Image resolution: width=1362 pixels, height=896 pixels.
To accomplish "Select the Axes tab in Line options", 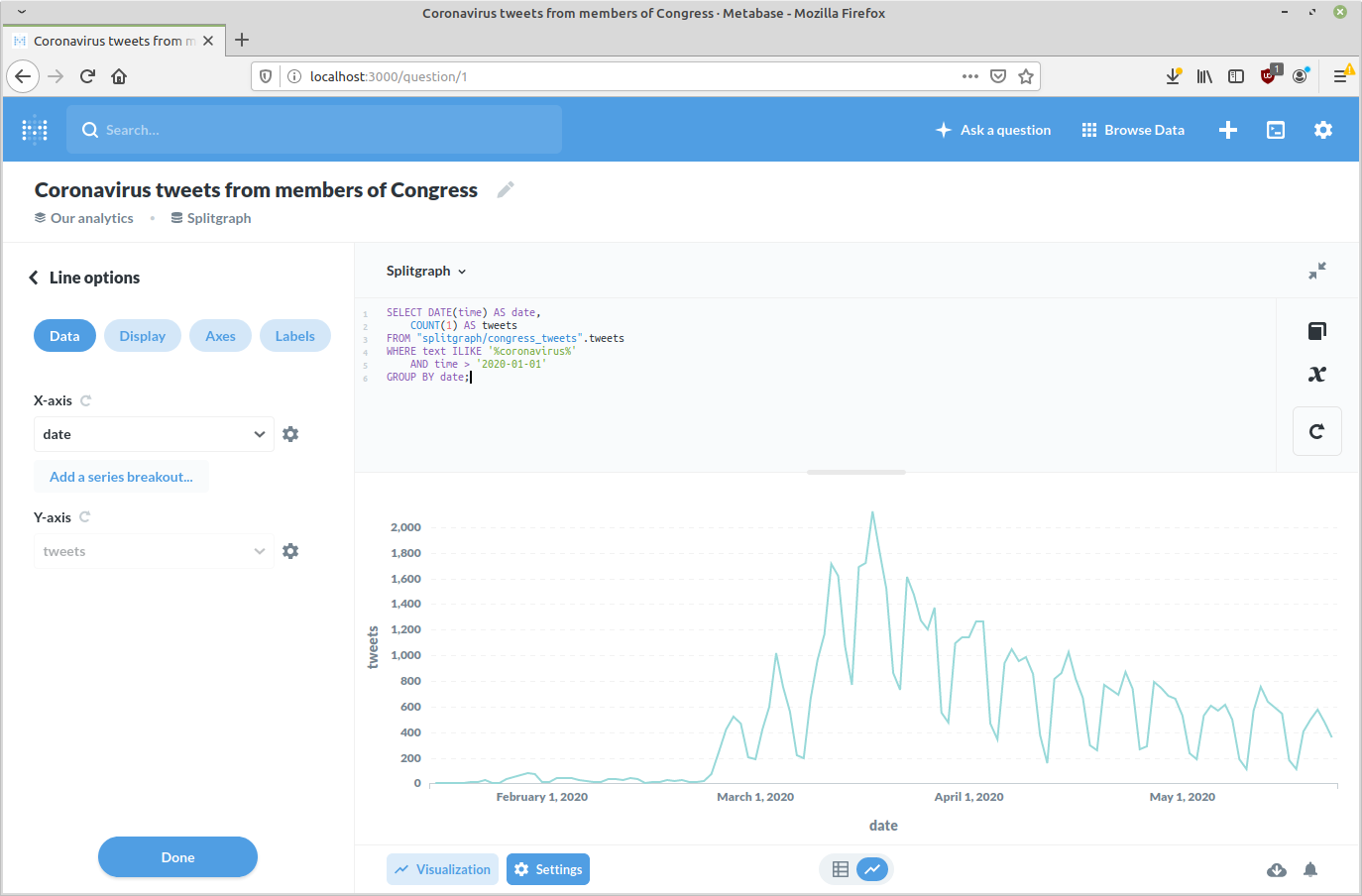I will pos(220,336).
